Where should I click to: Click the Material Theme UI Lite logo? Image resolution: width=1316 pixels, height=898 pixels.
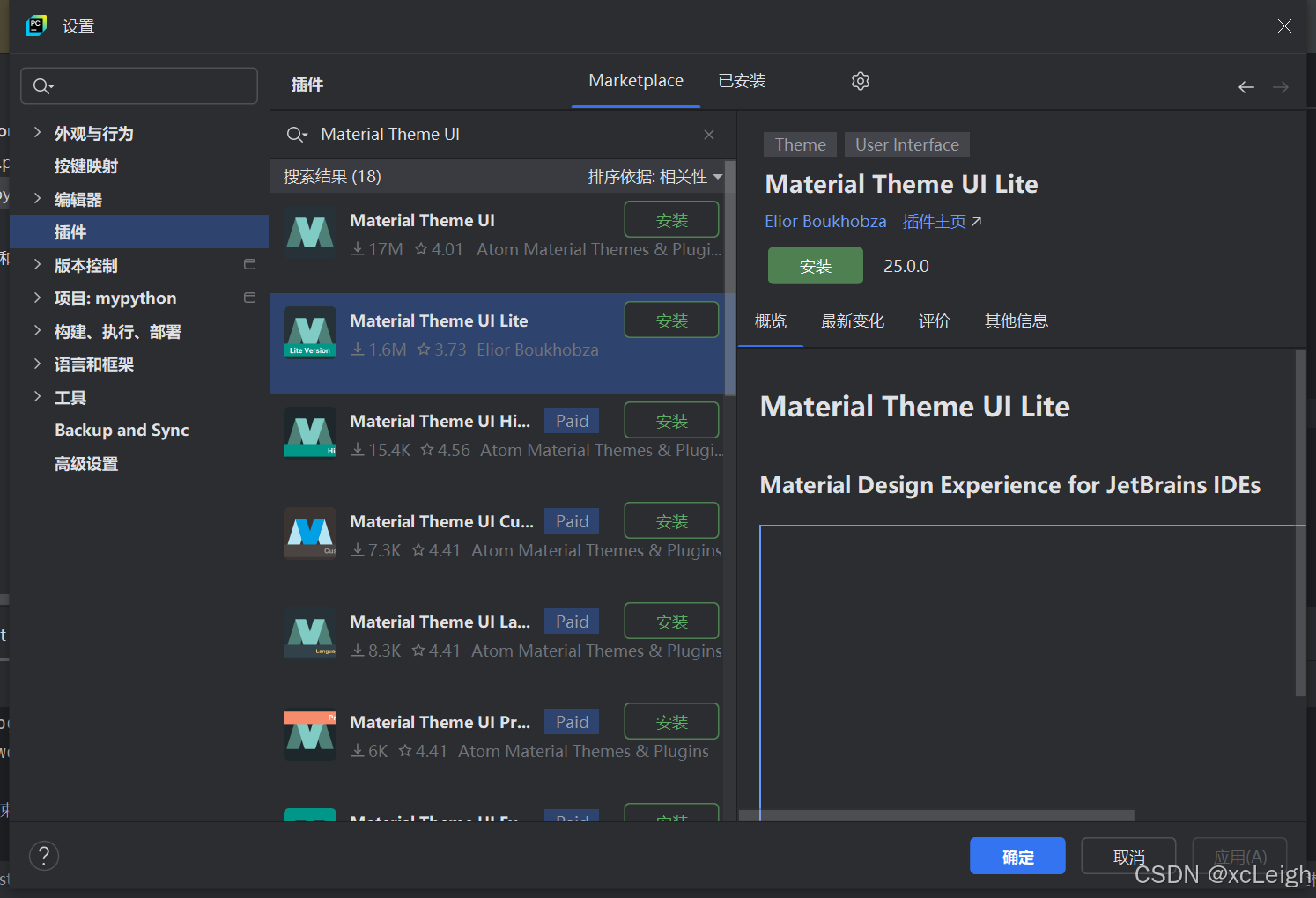310,333
